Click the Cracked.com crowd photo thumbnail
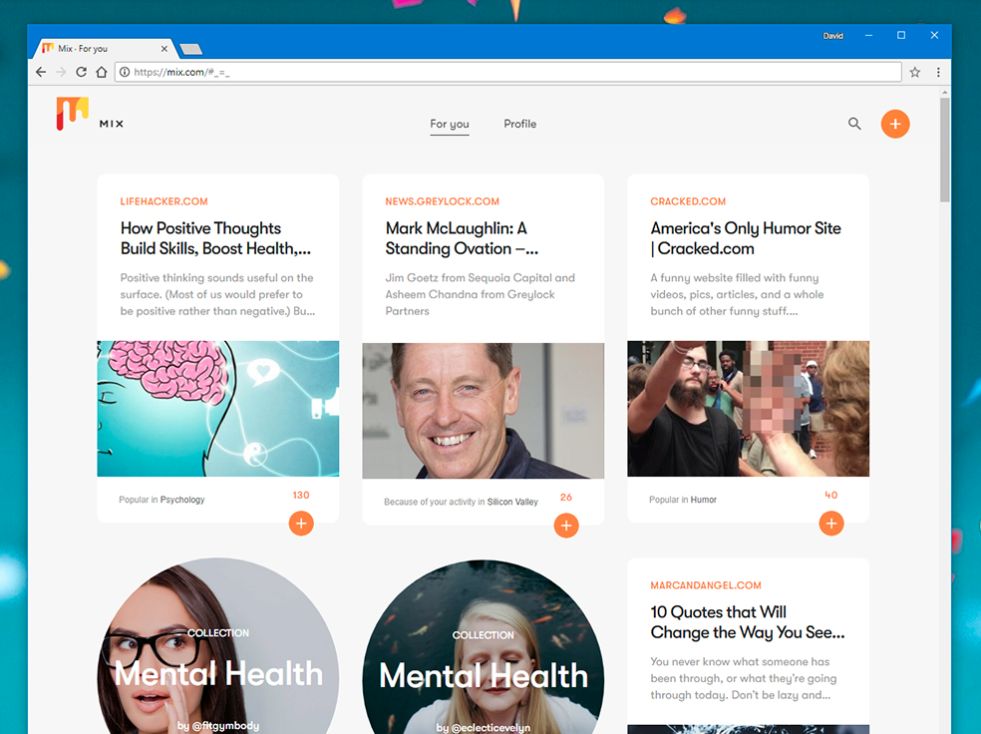The image size is (981, 734). [748, 409]
